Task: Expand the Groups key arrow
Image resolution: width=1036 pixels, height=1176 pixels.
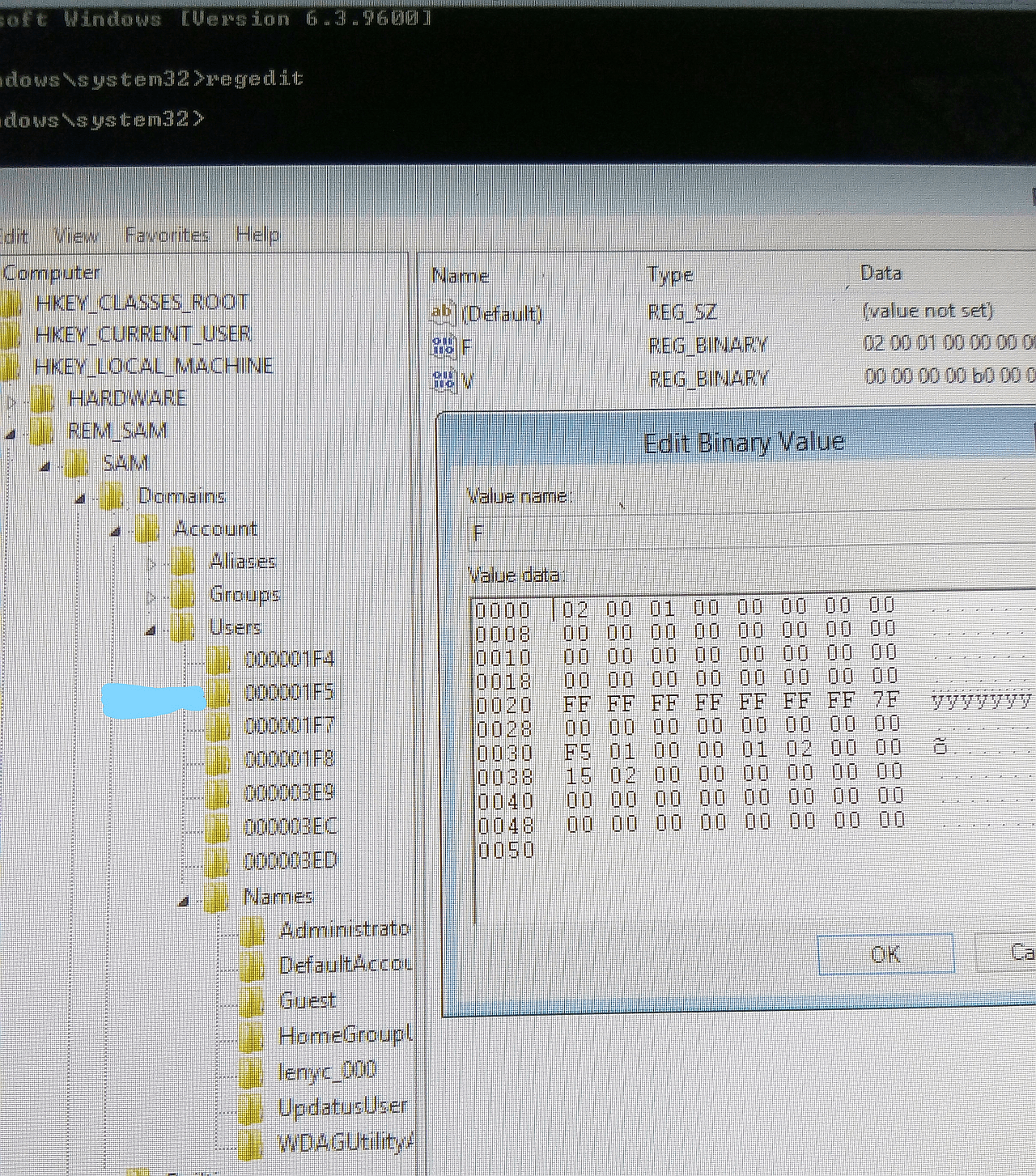Action: [x=151, y=597]
